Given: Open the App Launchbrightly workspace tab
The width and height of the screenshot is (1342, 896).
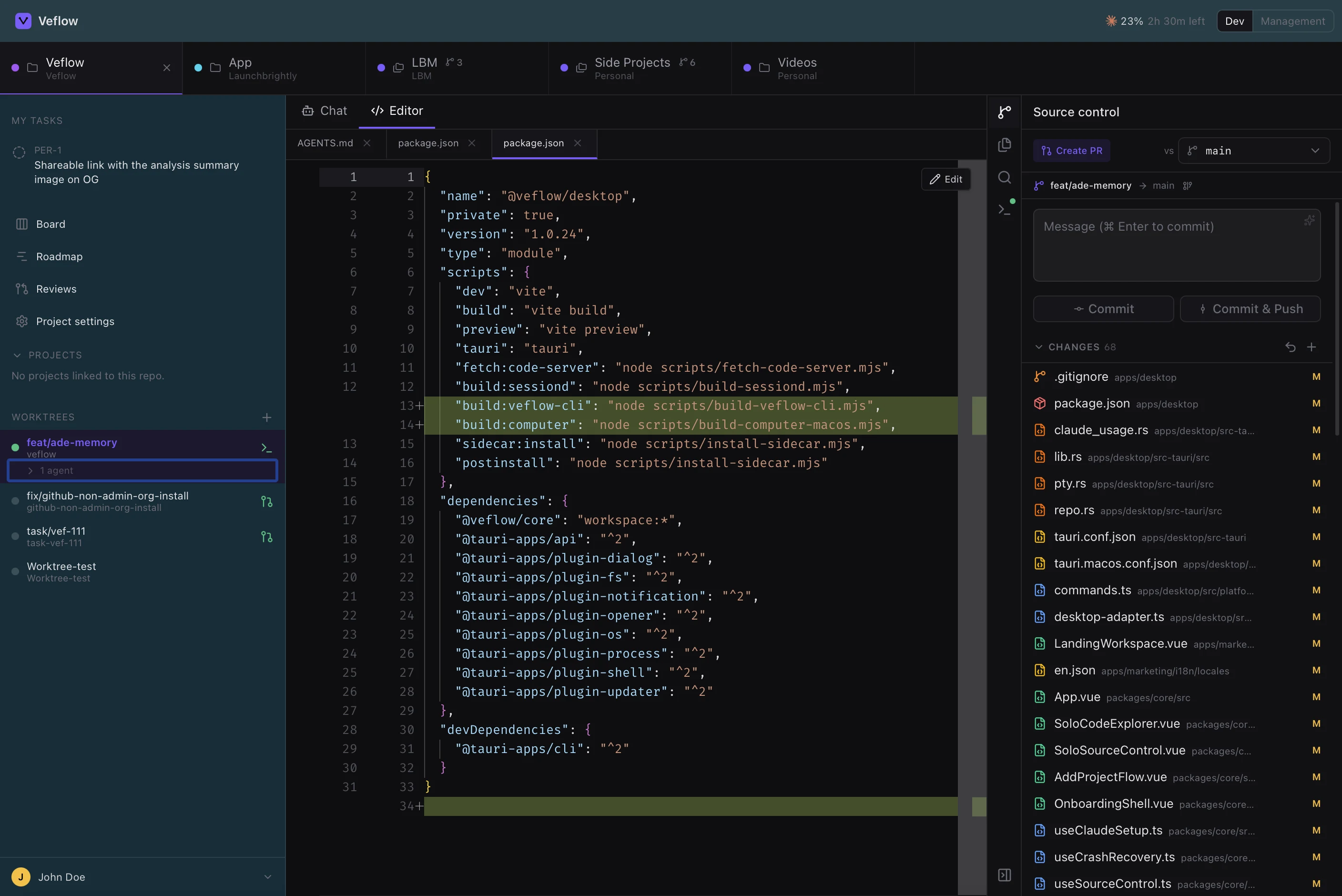Looking at the screenshot, I should coord(274,68).
